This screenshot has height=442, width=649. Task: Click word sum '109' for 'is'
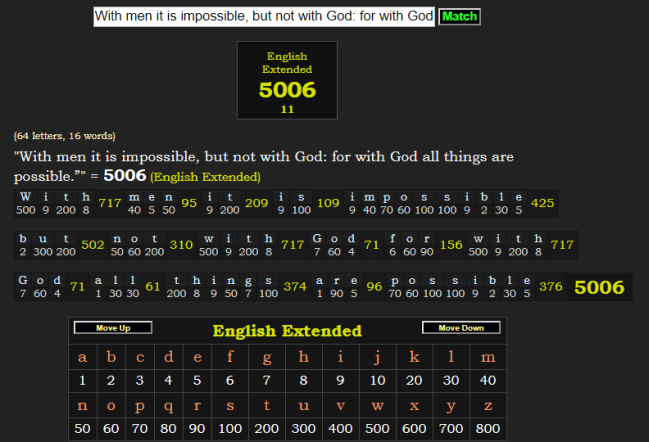point(328,203)
